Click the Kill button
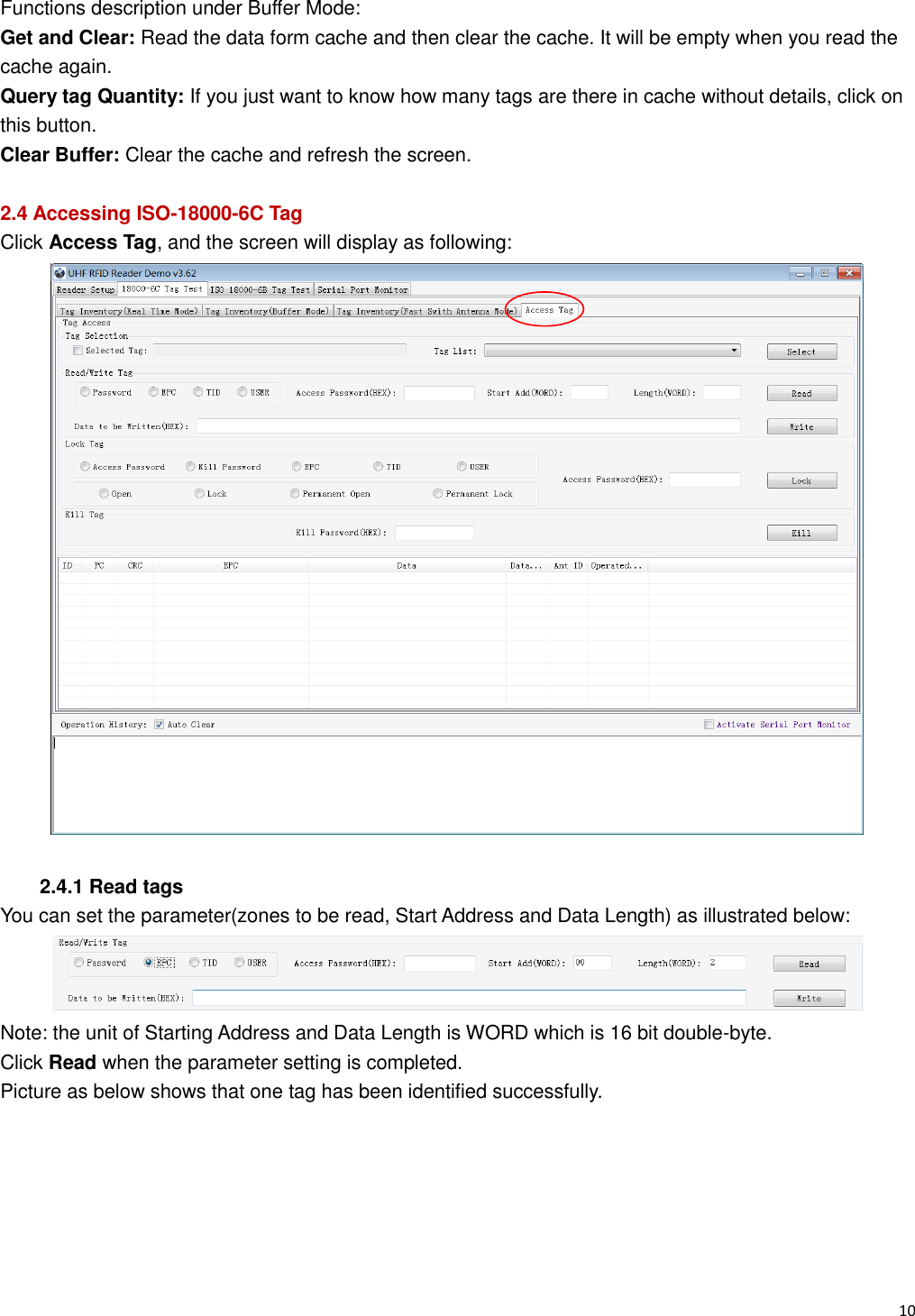 [x=801, y=532]
